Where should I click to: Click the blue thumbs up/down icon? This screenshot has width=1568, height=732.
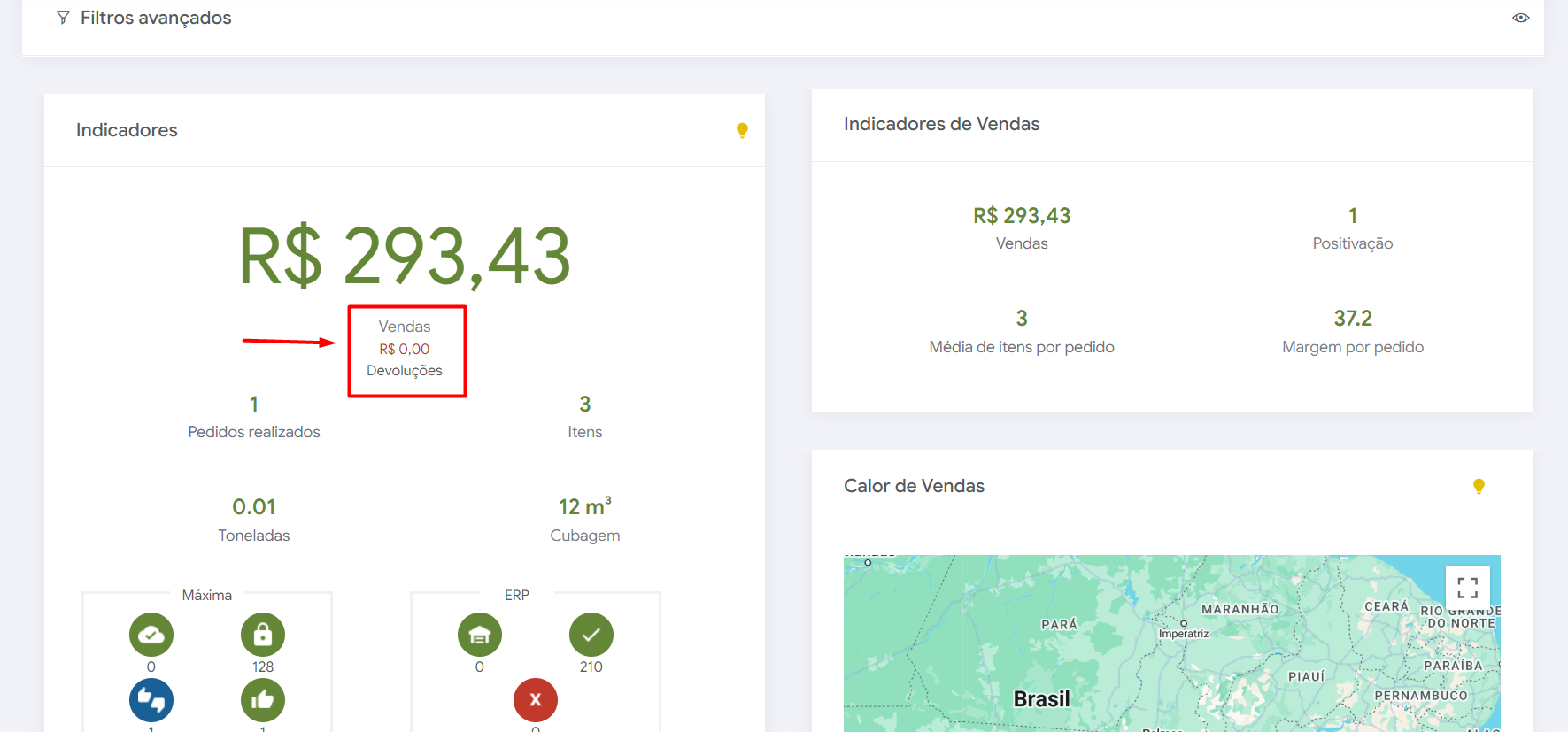point(151,700)
